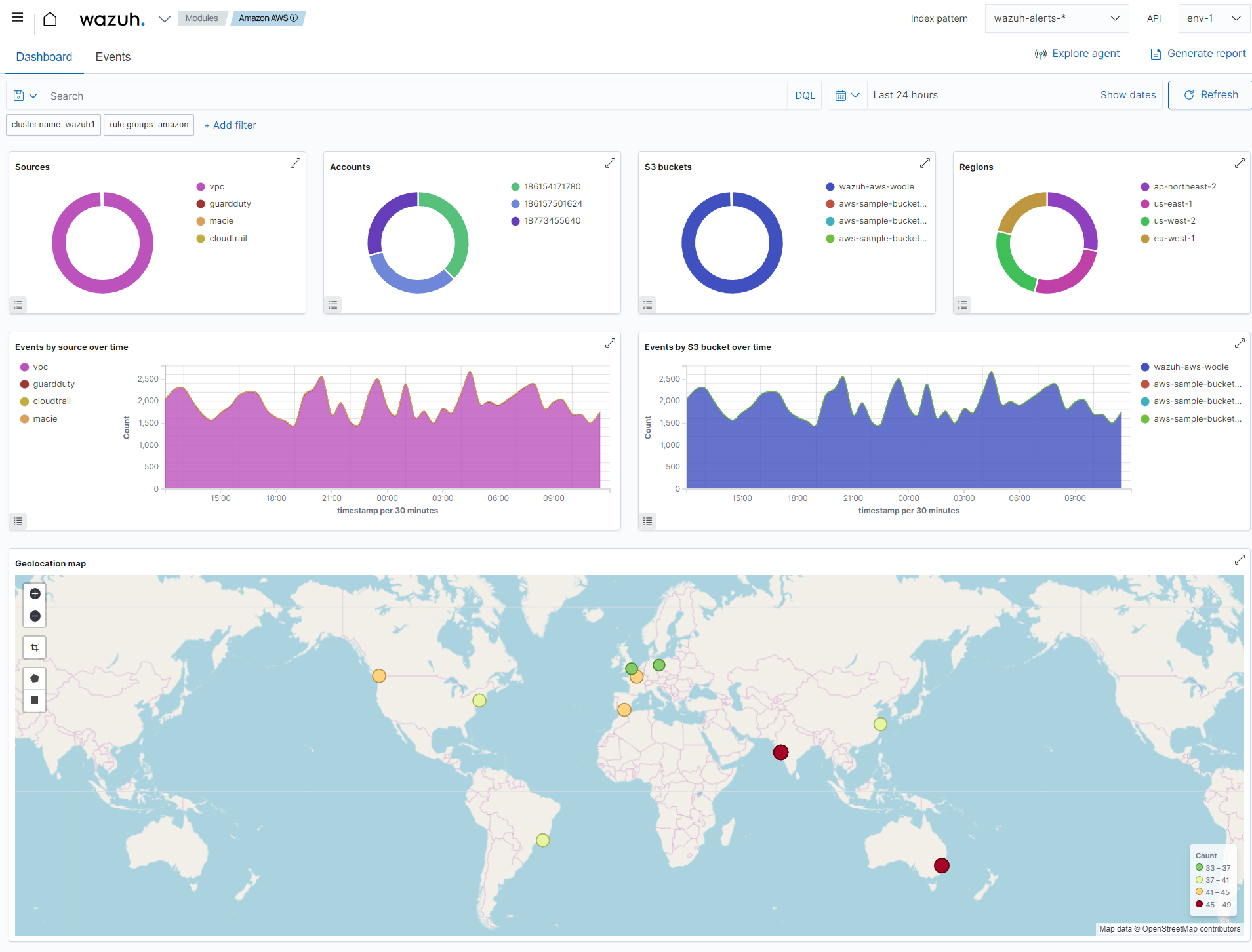Toggle legend for Events by source chart

point(18,521)
